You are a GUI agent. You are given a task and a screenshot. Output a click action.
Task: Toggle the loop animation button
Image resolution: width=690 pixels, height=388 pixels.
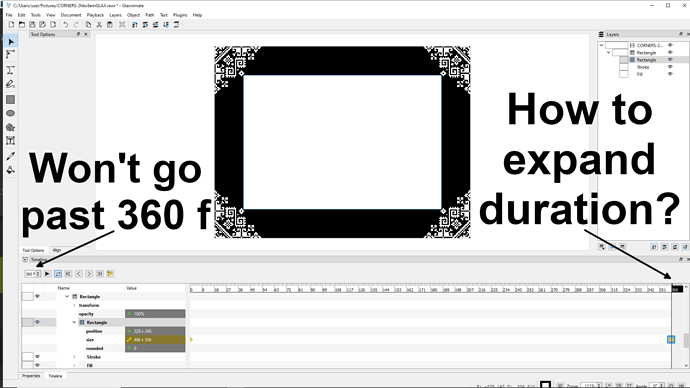[58, 274]
